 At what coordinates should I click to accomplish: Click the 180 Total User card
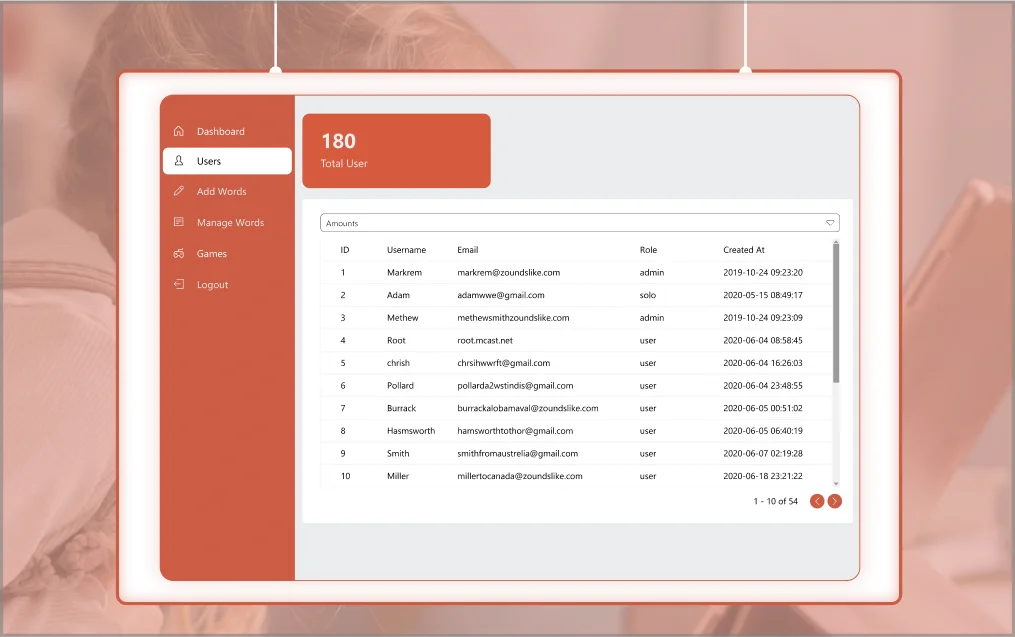[x=396, y=151]
